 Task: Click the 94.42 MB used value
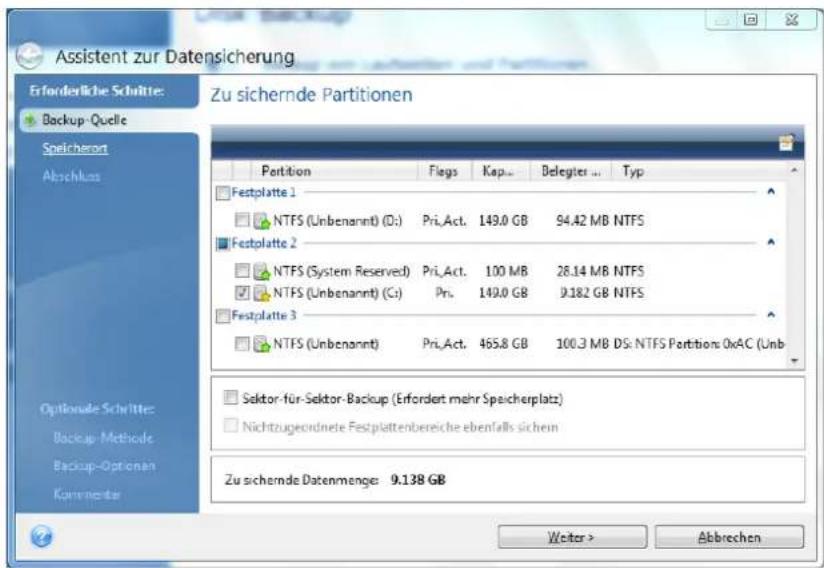click(583, 221)
